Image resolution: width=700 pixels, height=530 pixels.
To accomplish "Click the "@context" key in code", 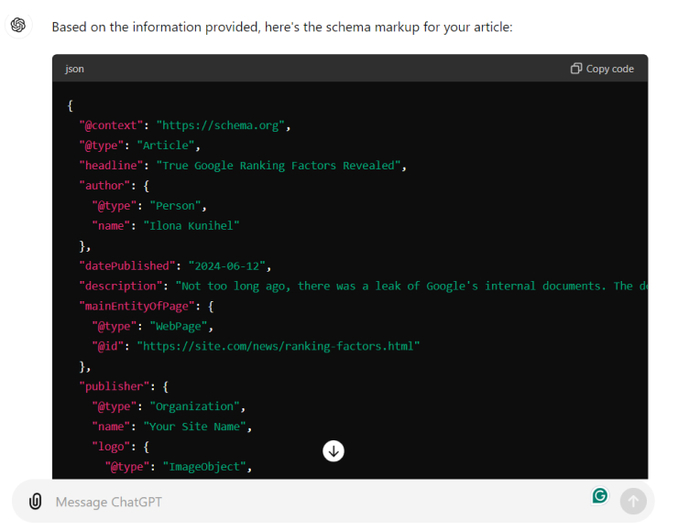I will click(111, 125).
